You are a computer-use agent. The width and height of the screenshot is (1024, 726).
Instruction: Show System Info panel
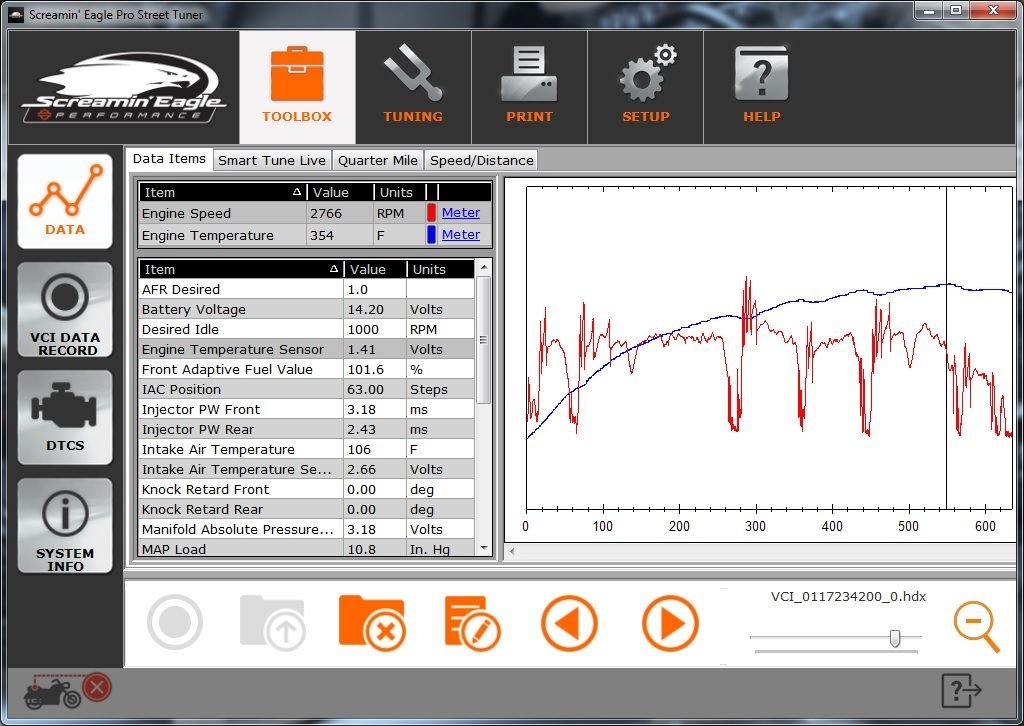[x=65, y=525]
